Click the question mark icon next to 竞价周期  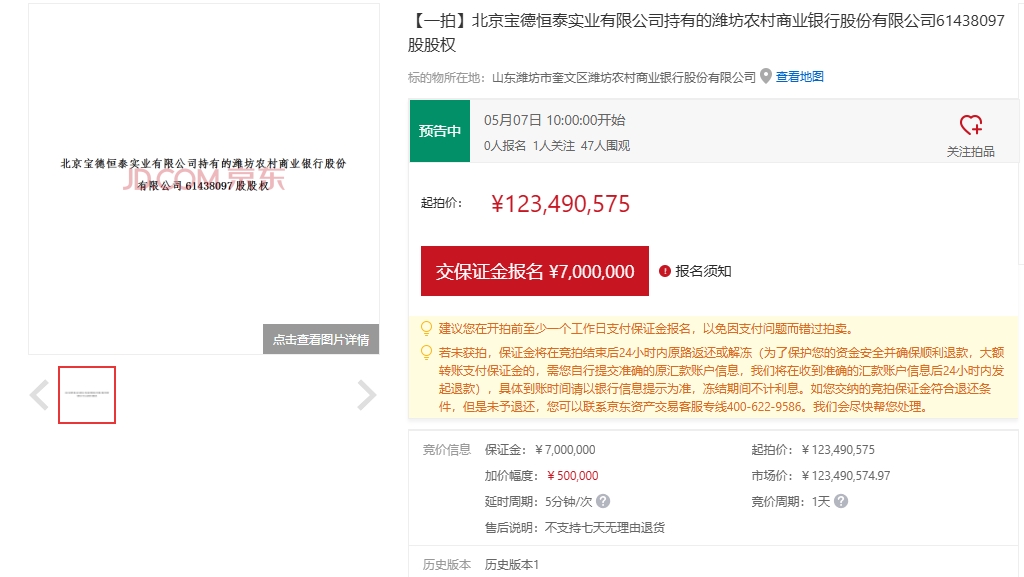841,501
